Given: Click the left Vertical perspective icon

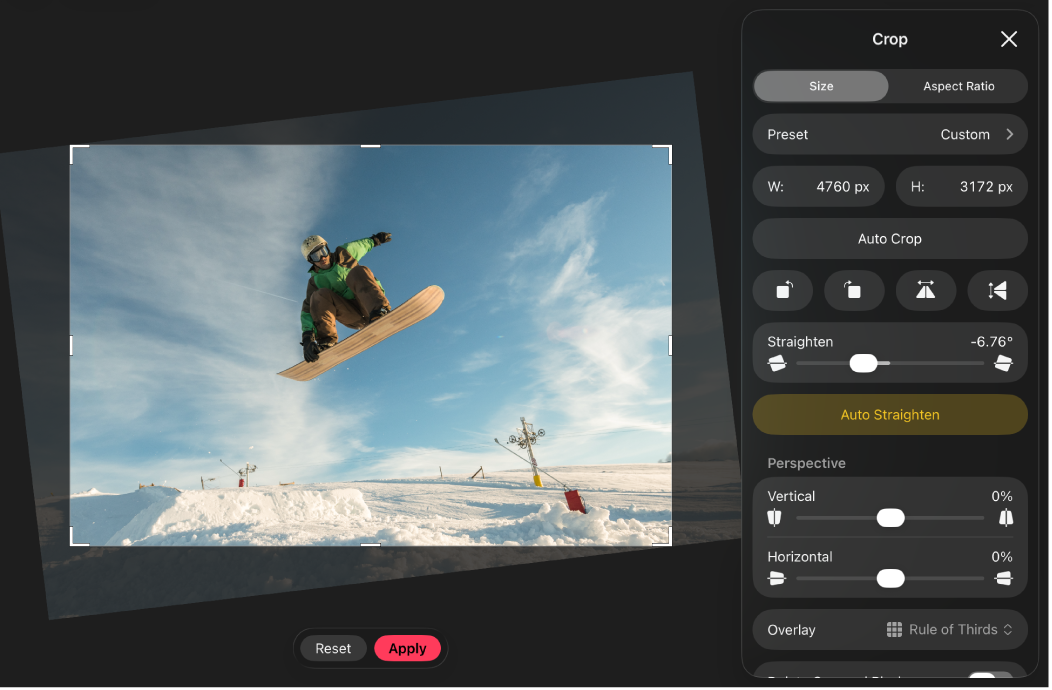Looking at the screenshot, I should [773, 518].
